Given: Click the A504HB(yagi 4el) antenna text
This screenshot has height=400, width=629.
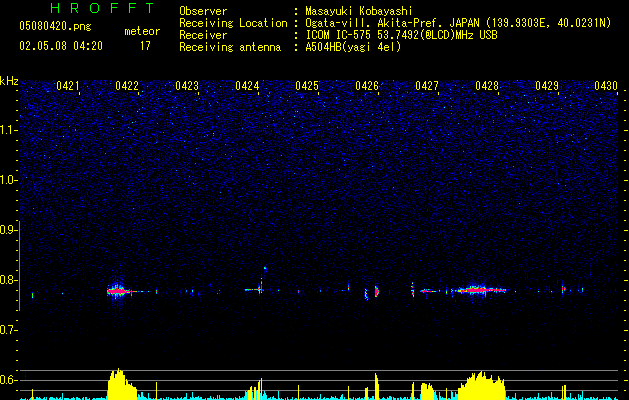Looking at the screenshot, I should pyautogui.click(x=353, y=47).
